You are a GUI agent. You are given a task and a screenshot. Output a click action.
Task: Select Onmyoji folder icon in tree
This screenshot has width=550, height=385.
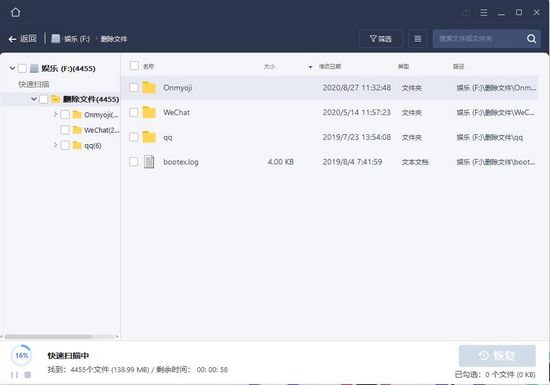coord(77,115)
